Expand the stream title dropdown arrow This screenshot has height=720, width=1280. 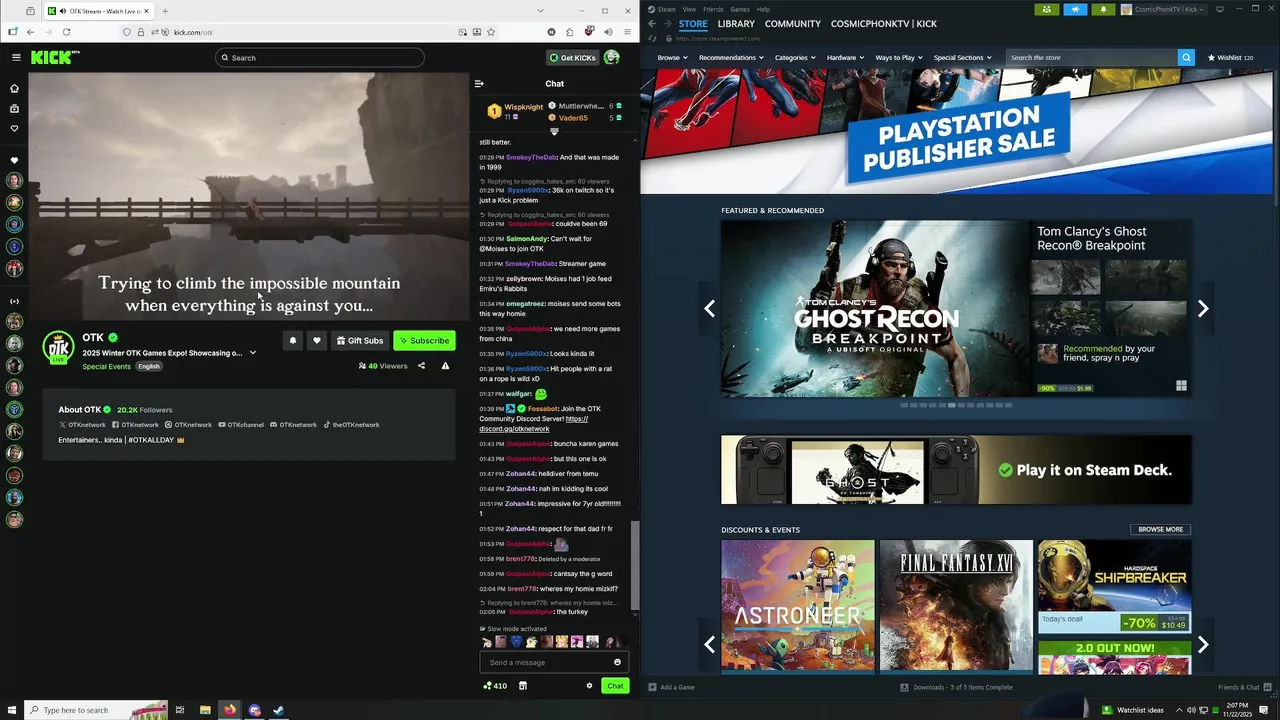253,353
